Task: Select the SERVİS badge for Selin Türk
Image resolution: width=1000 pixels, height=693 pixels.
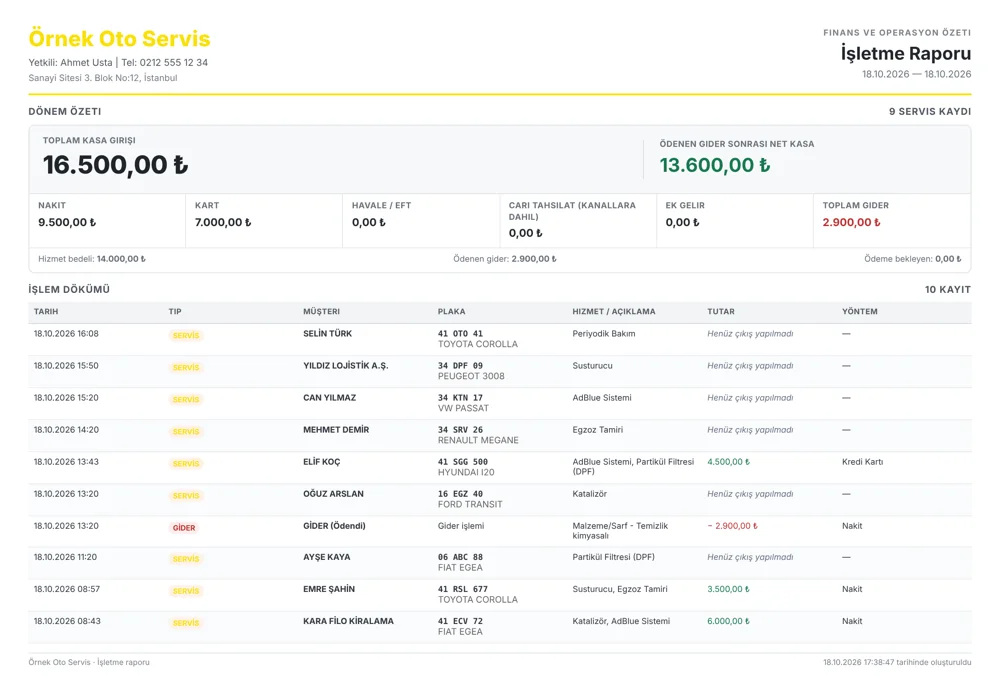Action: point(186,335)
